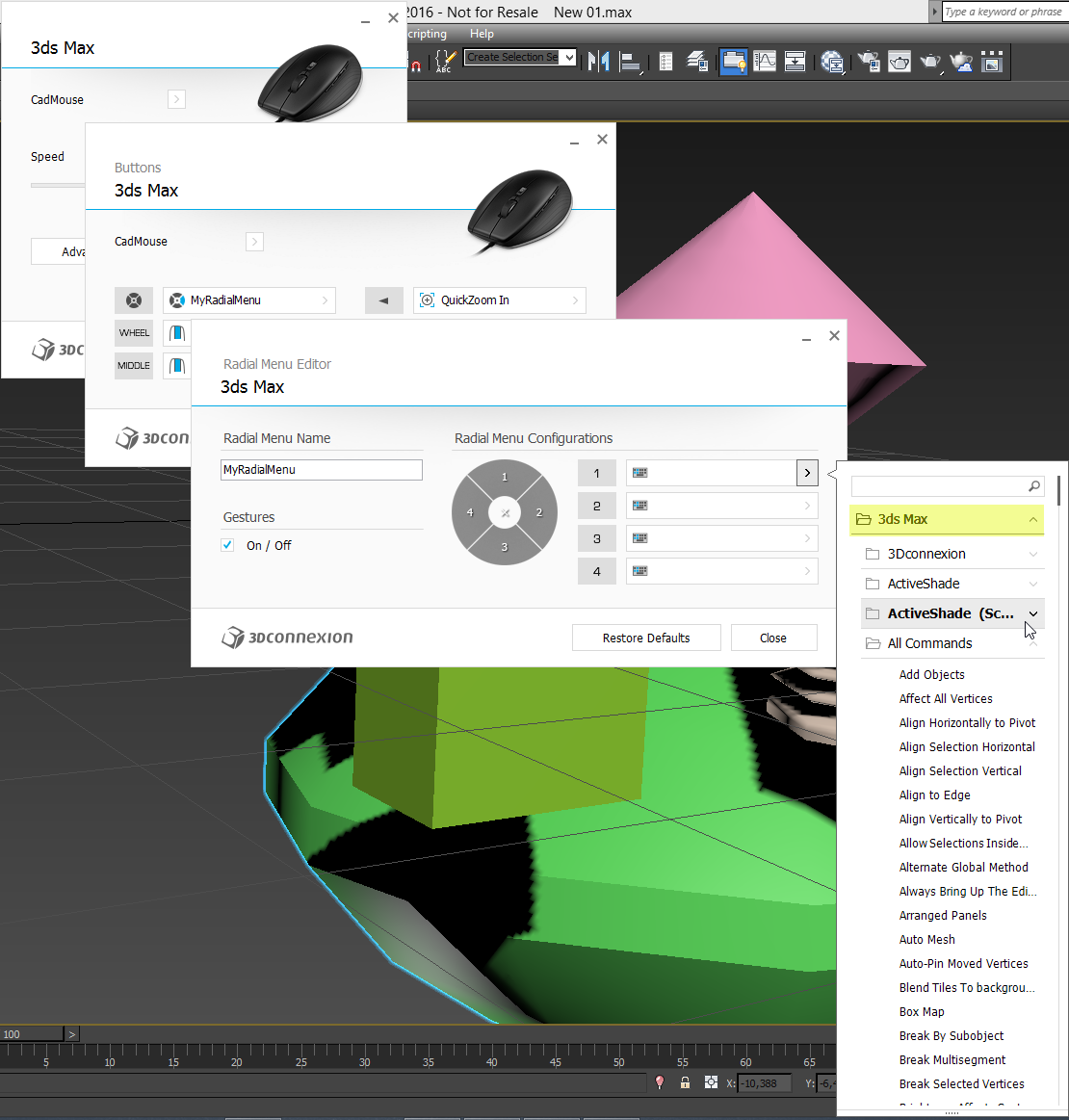Click the radial menu center X circle

click(505, 513)
